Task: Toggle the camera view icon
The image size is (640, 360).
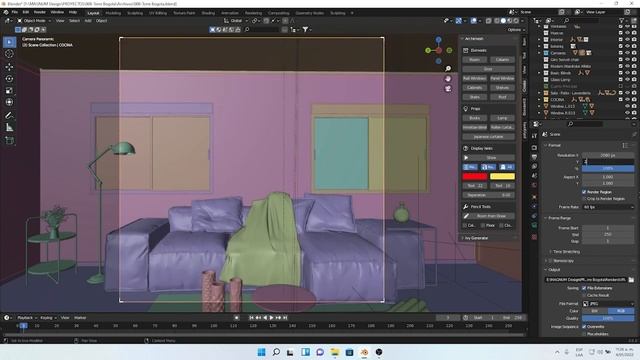Action: [448, 88]
